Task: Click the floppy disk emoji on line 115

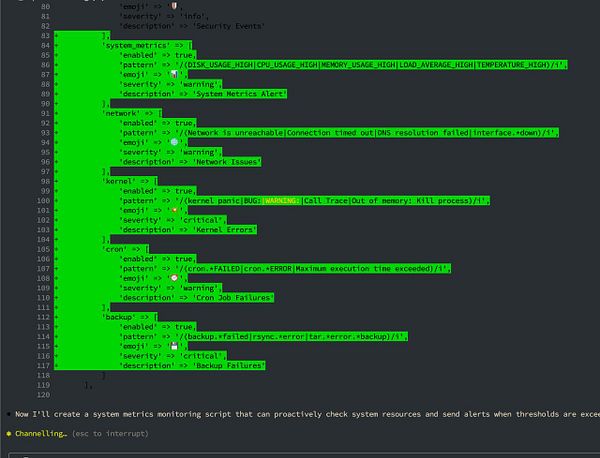Action: pyautogui.click(x=174, y=346)
